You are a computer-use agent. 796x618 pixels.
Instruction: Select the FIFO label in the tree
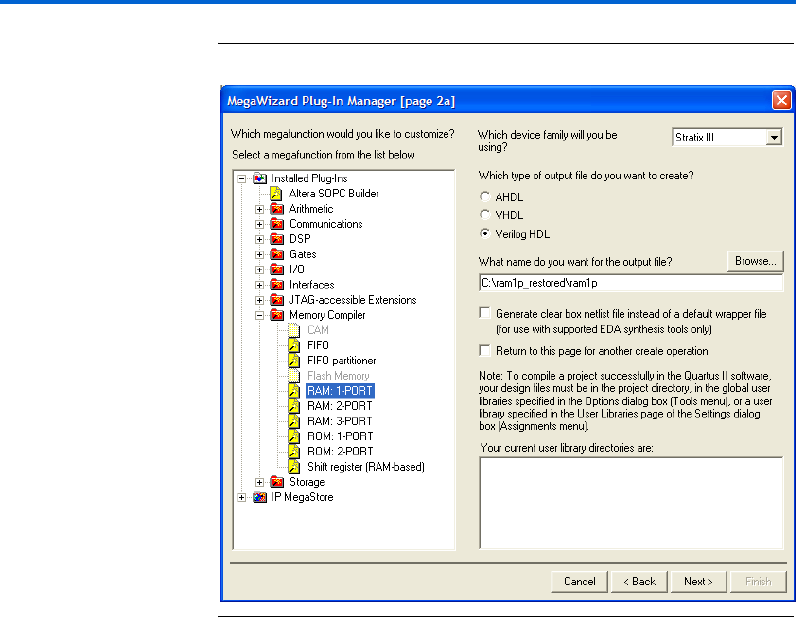[318, 345]
